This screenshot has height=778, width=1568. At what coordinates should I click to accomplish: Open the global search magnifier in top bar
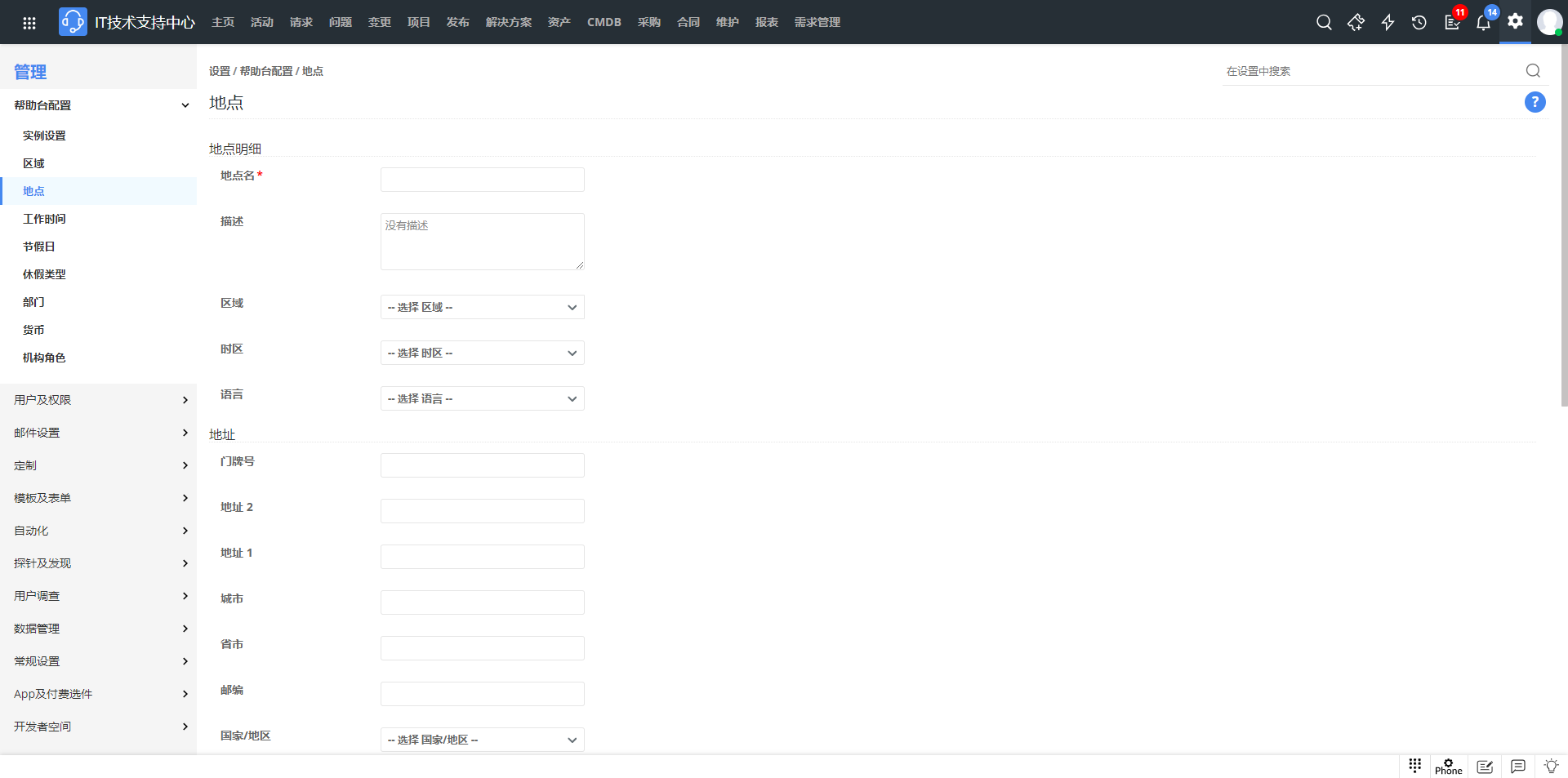tap(1324, 22)
